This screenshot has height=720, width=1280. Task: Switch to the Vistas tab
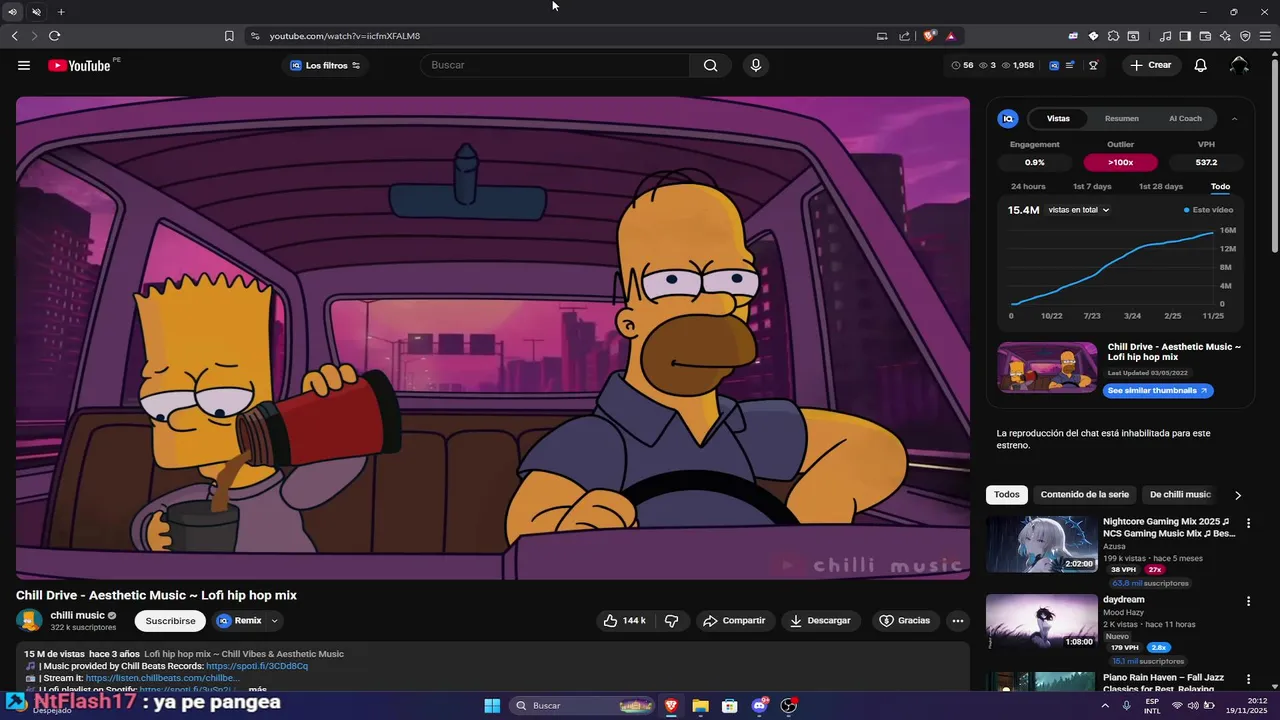[1058, 118]
